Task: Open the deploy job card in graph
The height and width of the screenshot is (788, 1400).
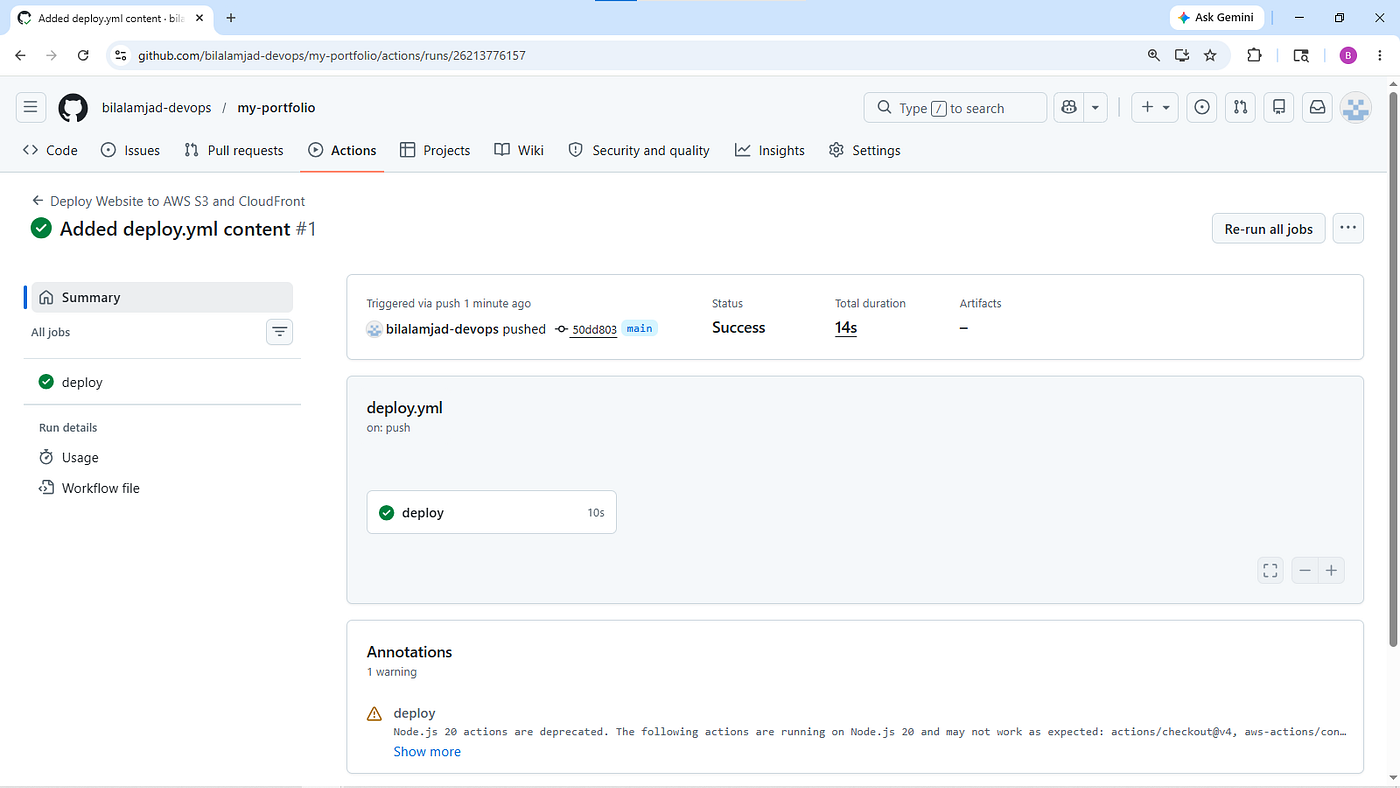Action: coord(492,512)
